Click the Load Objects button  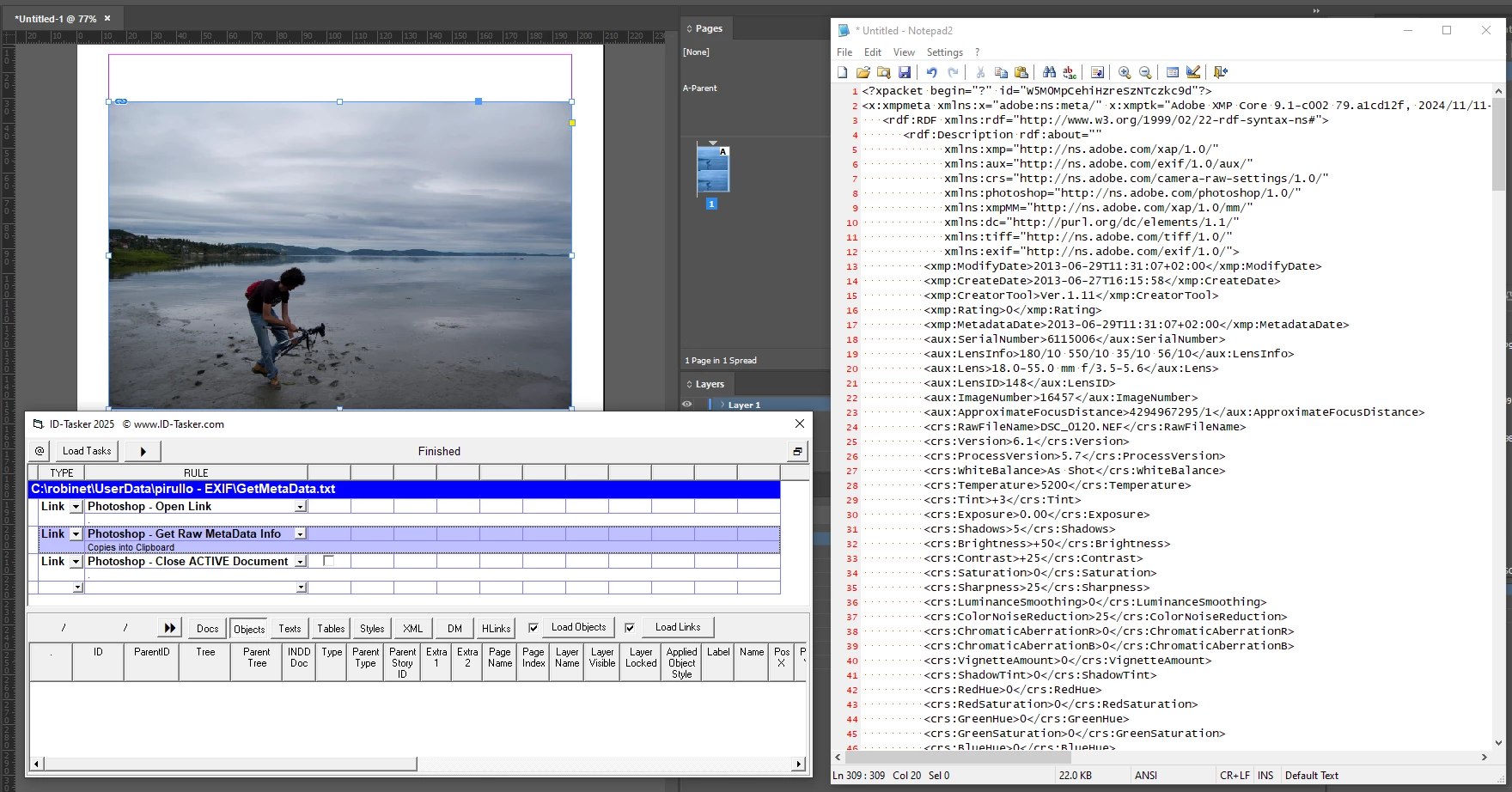[x=578, y=628]
